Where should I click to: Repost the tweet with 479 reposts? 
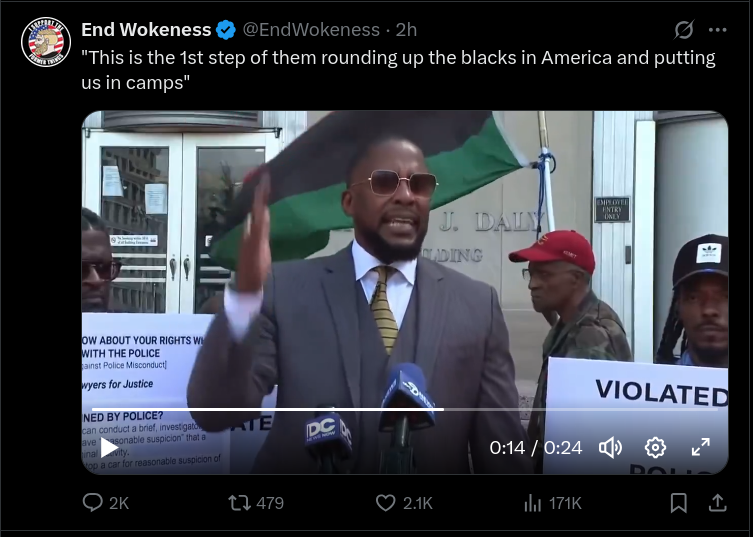click(255, 503)
